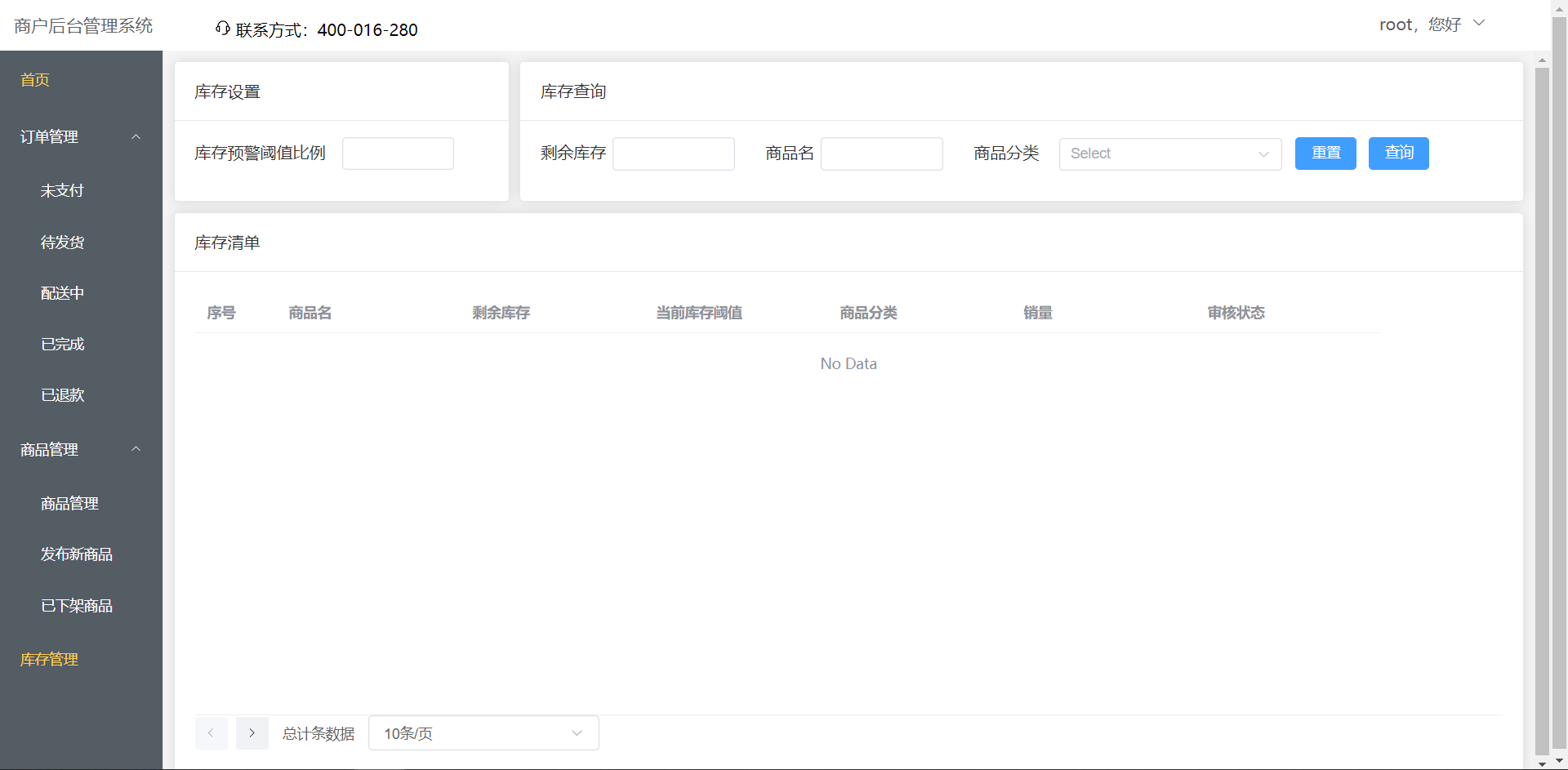The width and height of the screenshot is (1568, 770).
Task: Click the 商品分类 column header
Action: pos(869,313)
